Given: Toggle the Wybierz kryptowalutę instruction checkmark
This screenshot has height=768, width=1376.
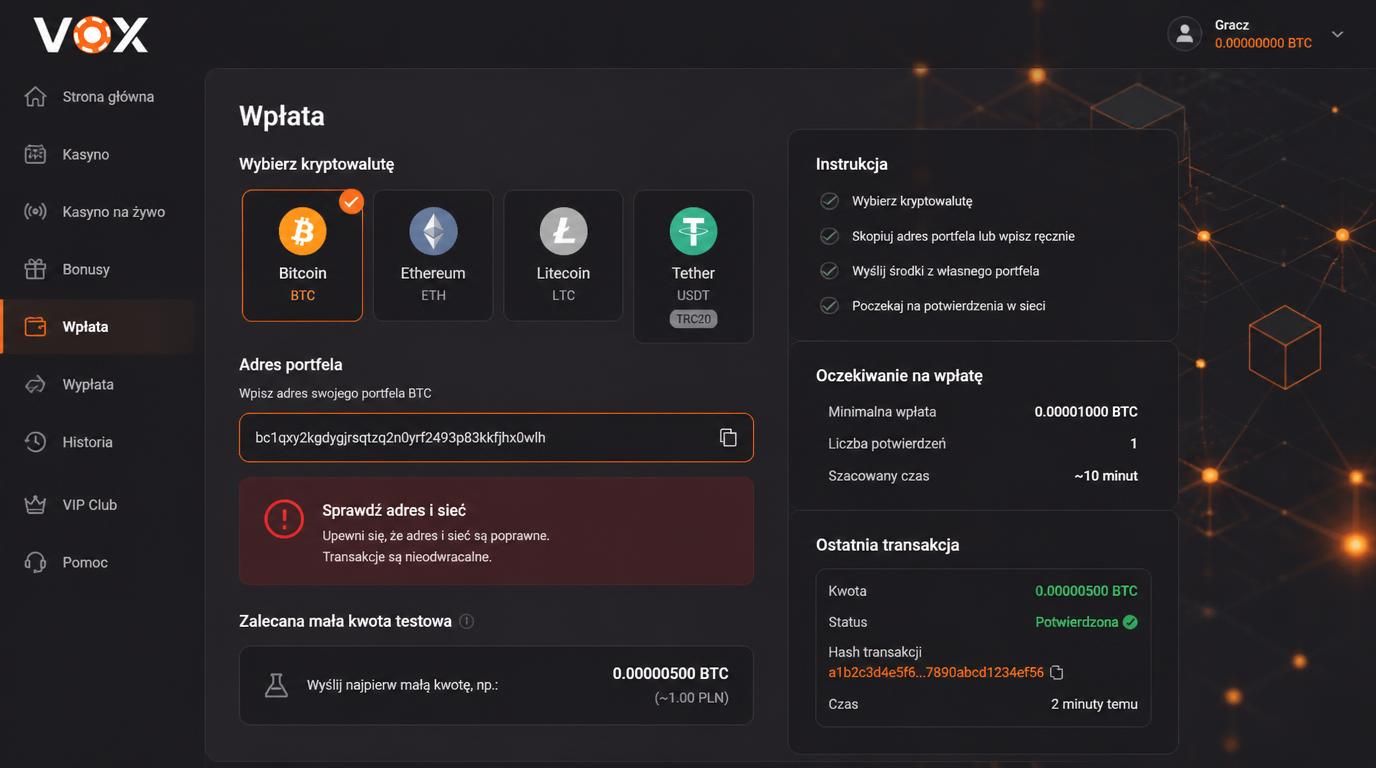Looking at the screenshot, I should click(829, 201).
